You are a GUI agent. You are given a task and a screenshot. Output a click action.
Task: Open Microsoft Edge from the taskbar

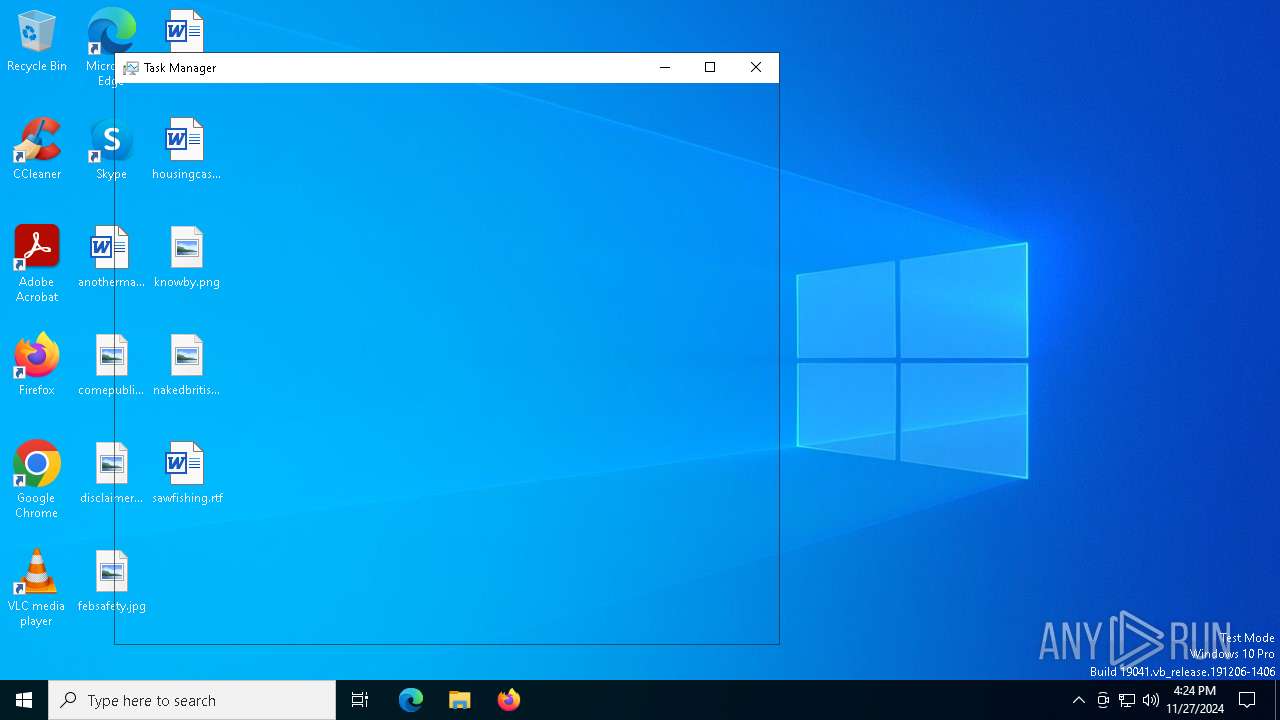411,700
